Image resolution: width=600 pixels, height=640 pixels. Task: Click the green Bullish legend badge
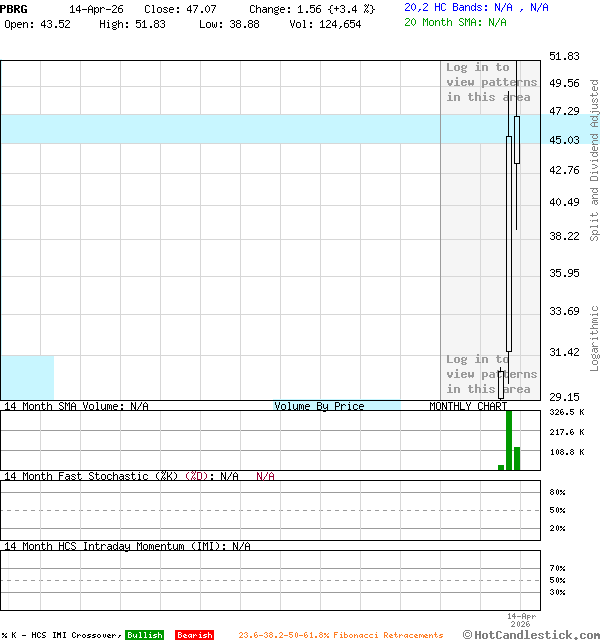pyautogui.click(x=144, y=635)
